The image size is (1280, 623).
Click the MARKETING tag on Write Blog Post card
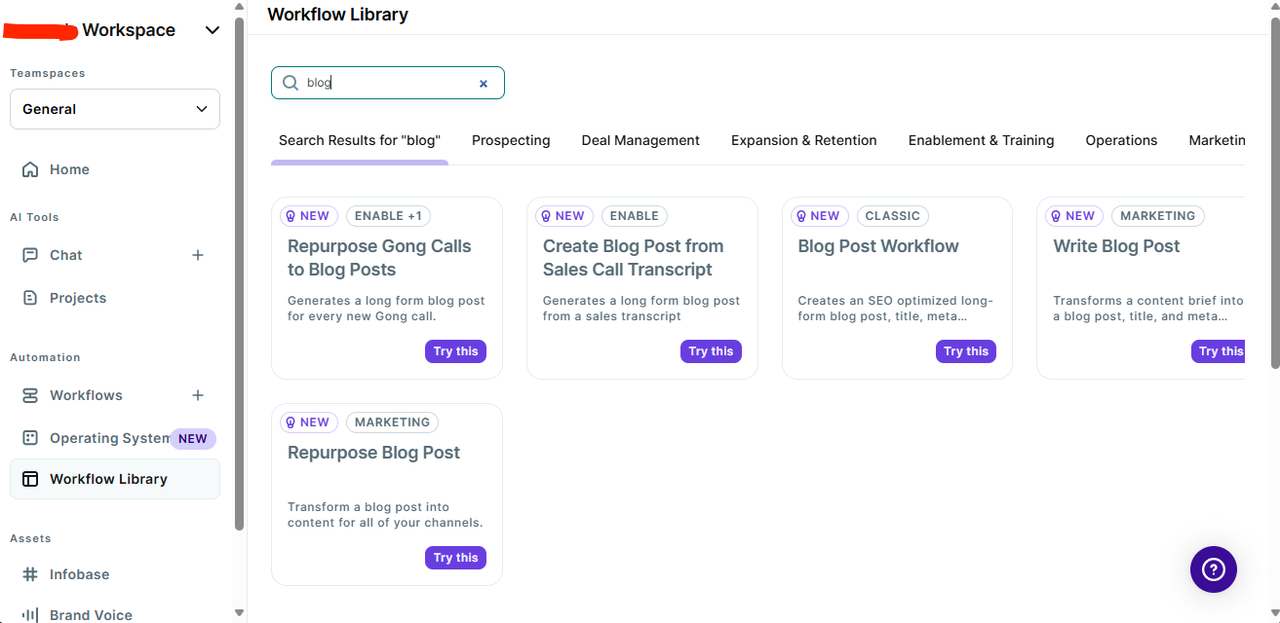(x=1158, y=215)
